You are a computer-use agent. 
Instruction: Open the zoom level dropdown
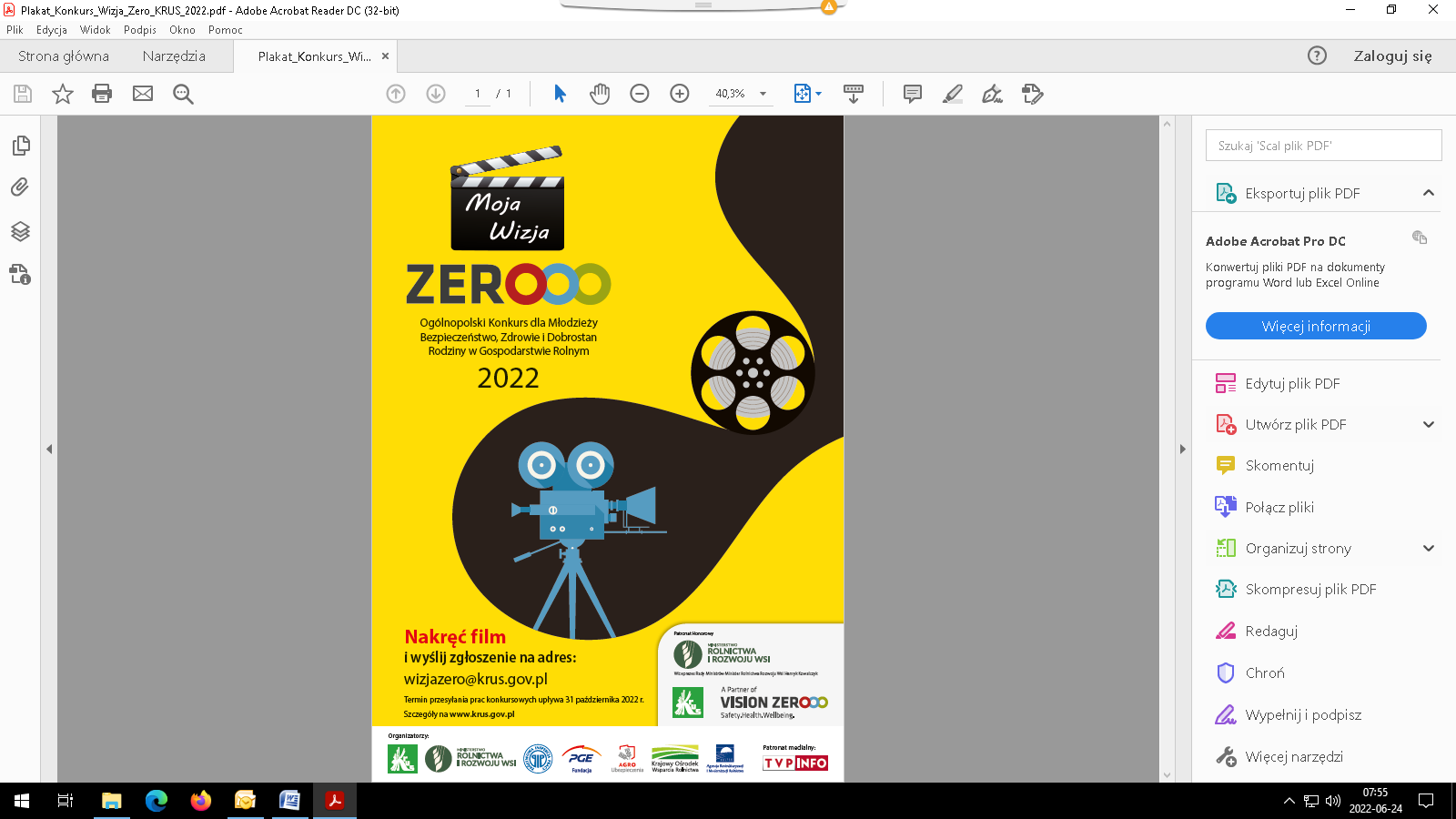click(x=763, y=94)
